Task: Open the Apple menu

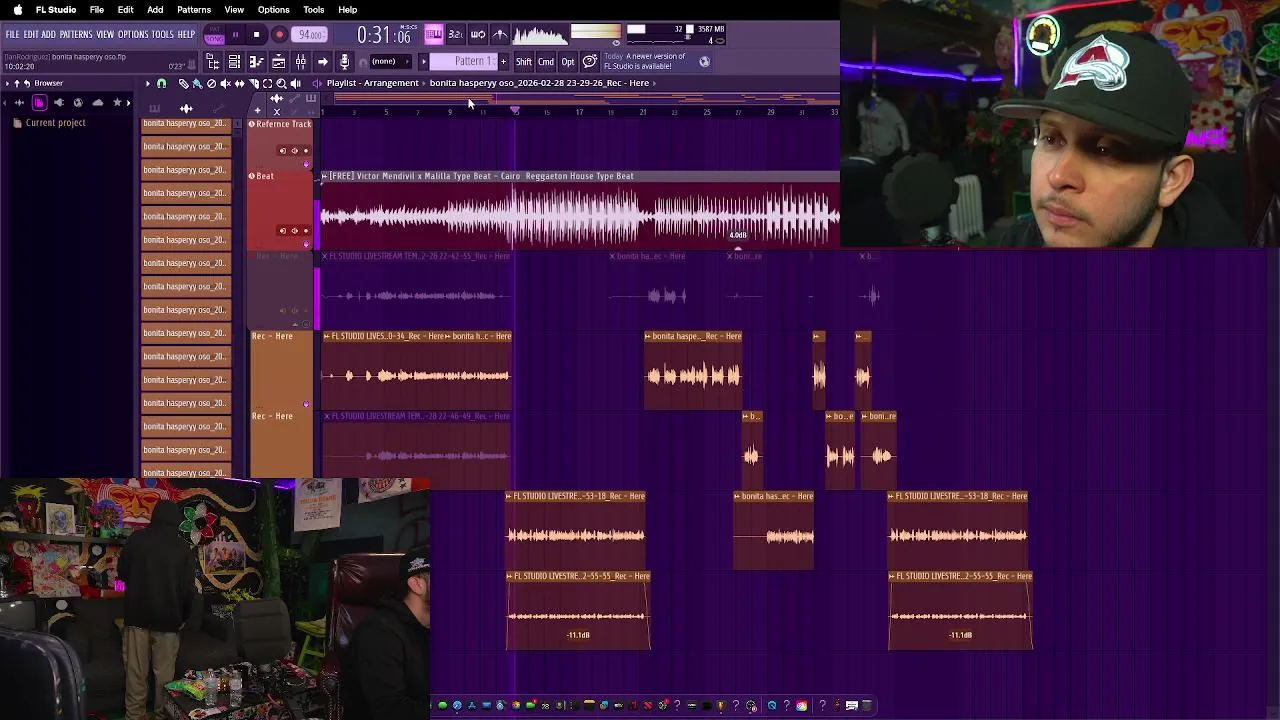Action: tap(17, 10)
